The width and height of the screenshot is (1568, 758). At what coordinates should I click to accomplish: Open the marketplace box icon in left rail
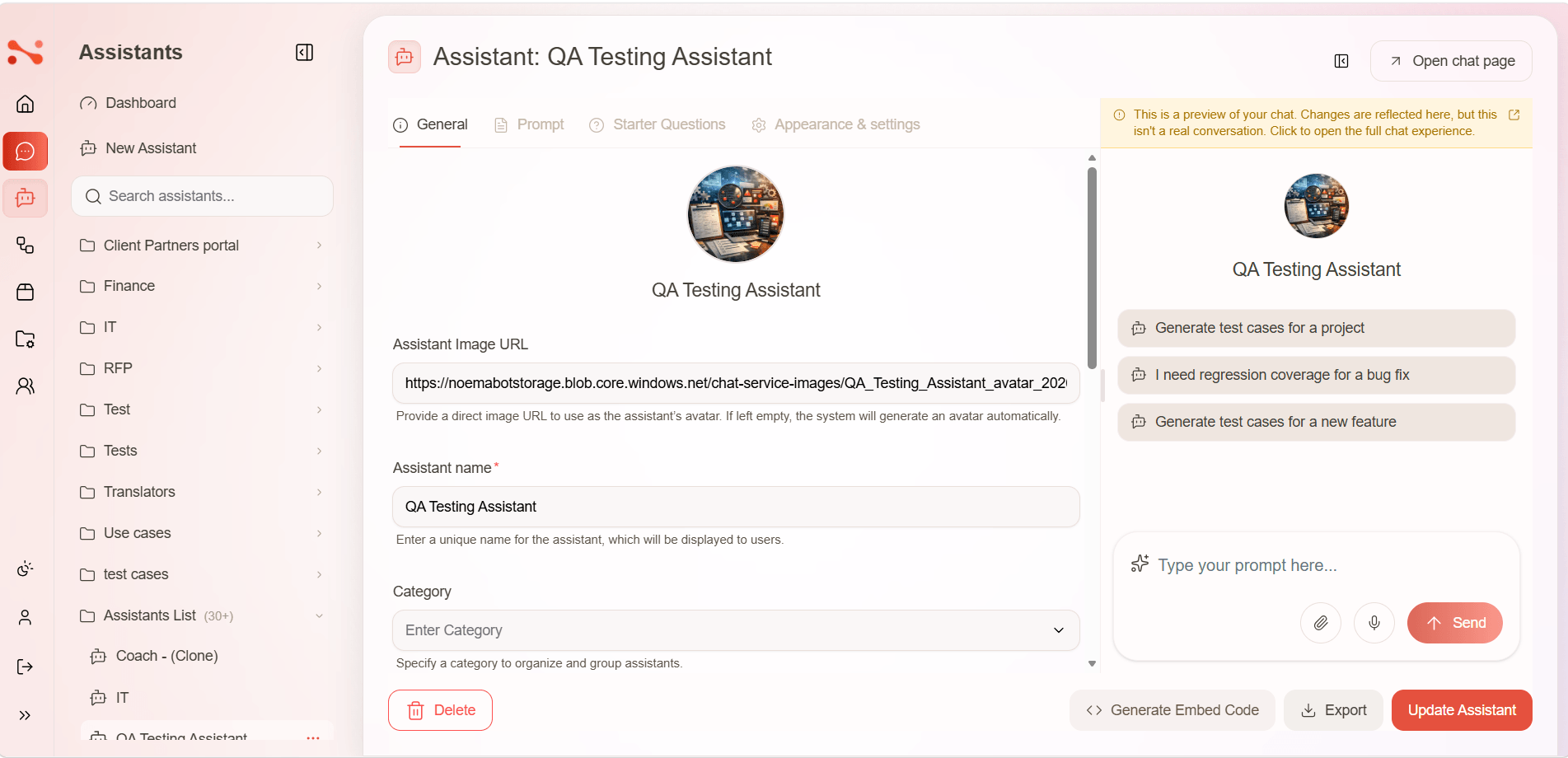[x=26, y=292]
